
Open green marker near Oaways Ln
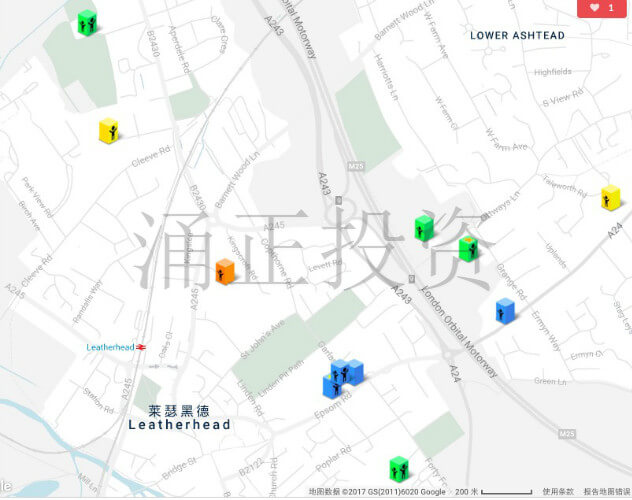tap(424, 228)
